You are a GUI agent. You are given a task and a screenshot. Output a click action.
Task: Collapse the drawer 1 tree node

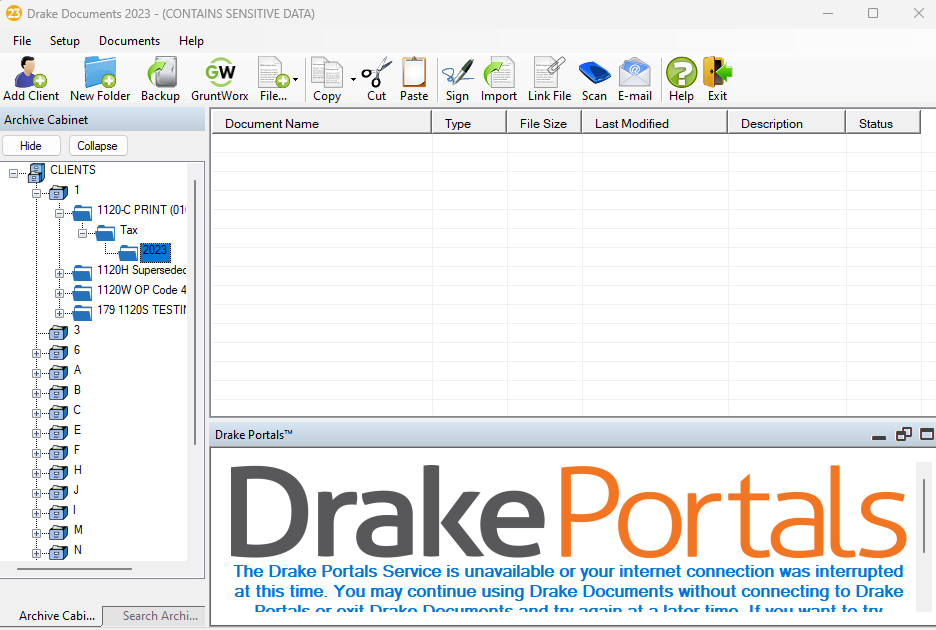pos(36,193)
